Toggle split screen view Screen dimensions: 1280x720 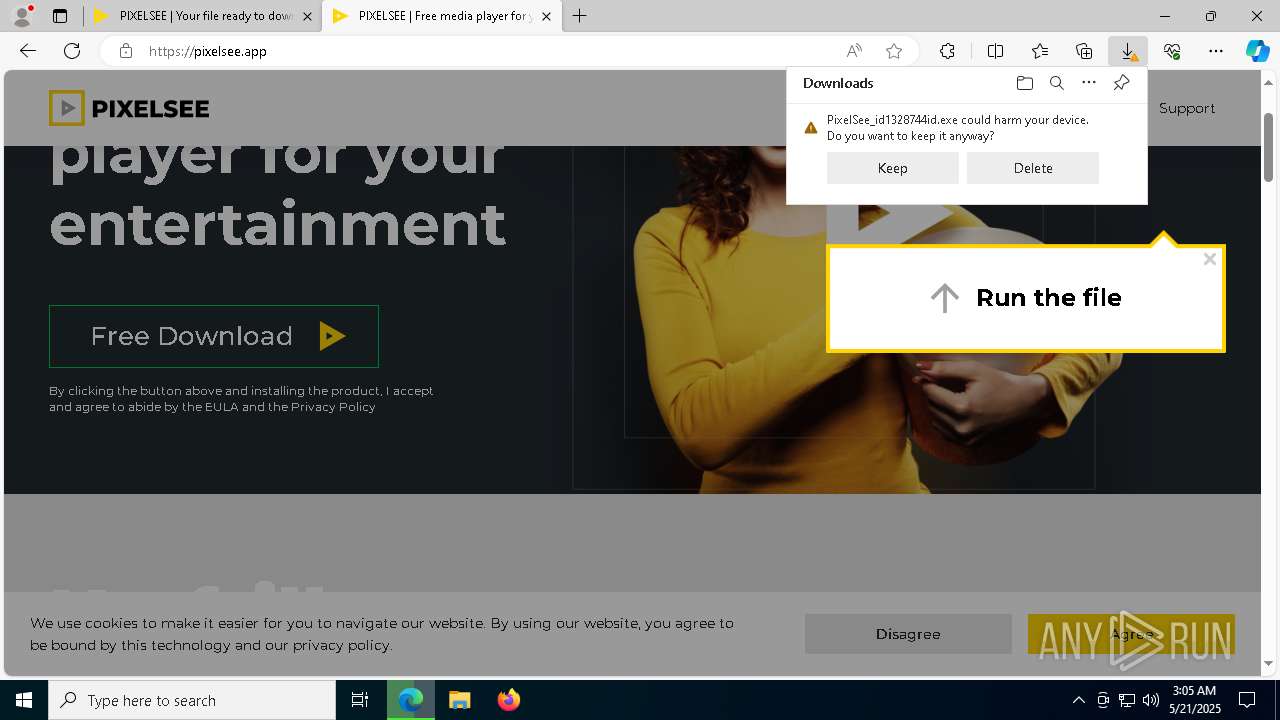click(x=996, y=51)
